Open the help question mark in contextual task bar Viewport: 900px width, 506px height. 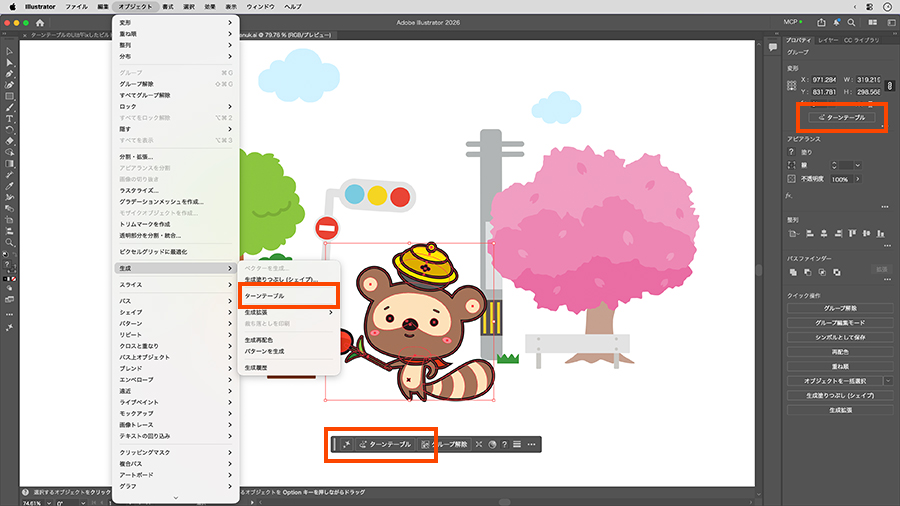click(505, 445)
